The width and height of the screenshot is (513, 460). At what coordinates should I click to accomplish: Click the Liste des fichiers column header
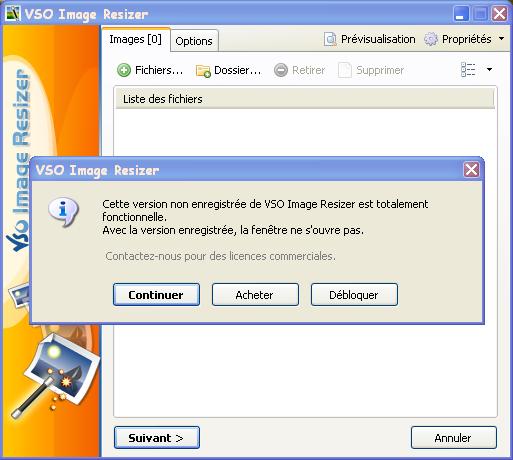[x=305, y=99]
